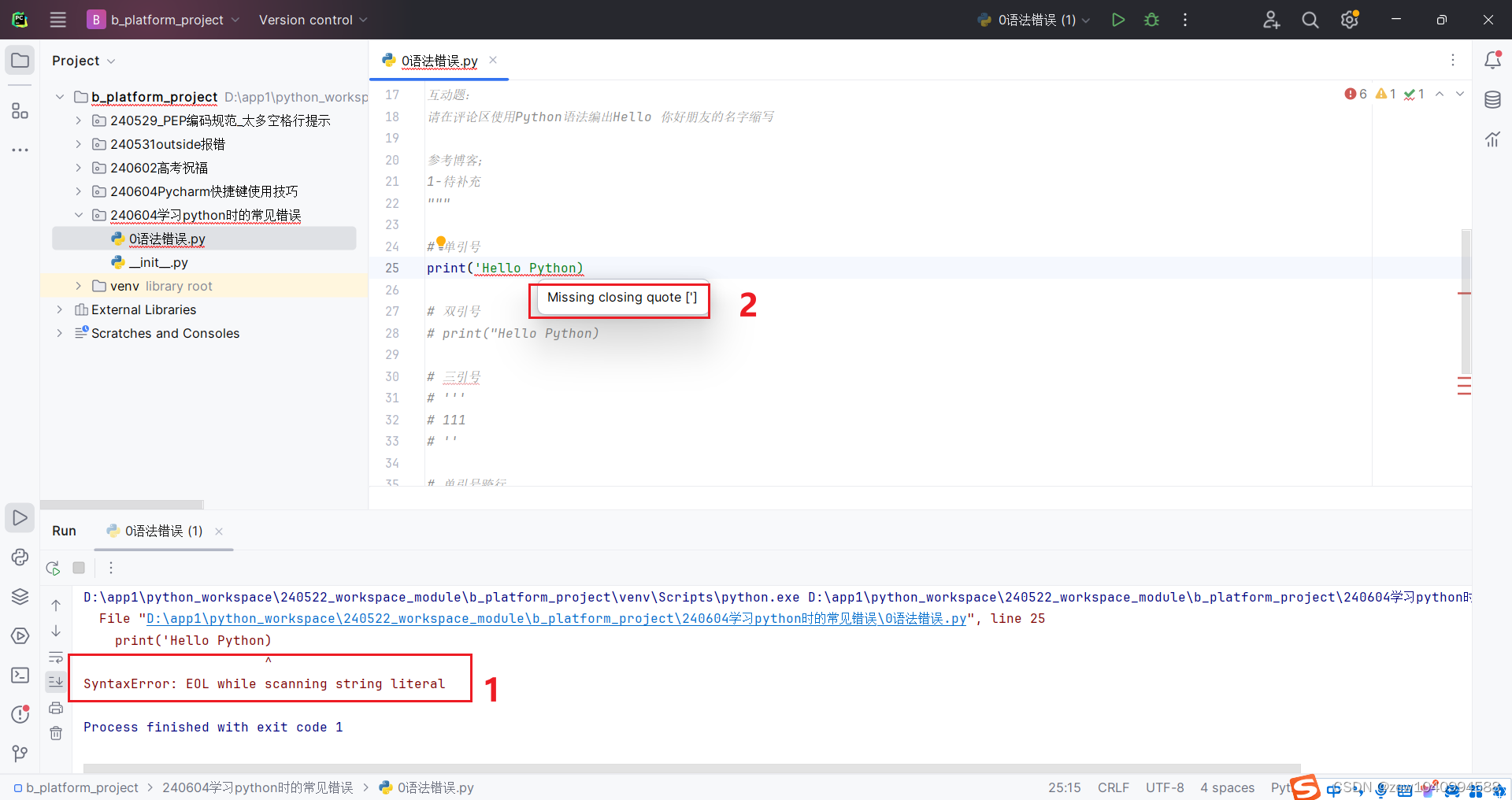Open Python Packages layers icon
Screen dimensions: 1512x800
(20, 597)
